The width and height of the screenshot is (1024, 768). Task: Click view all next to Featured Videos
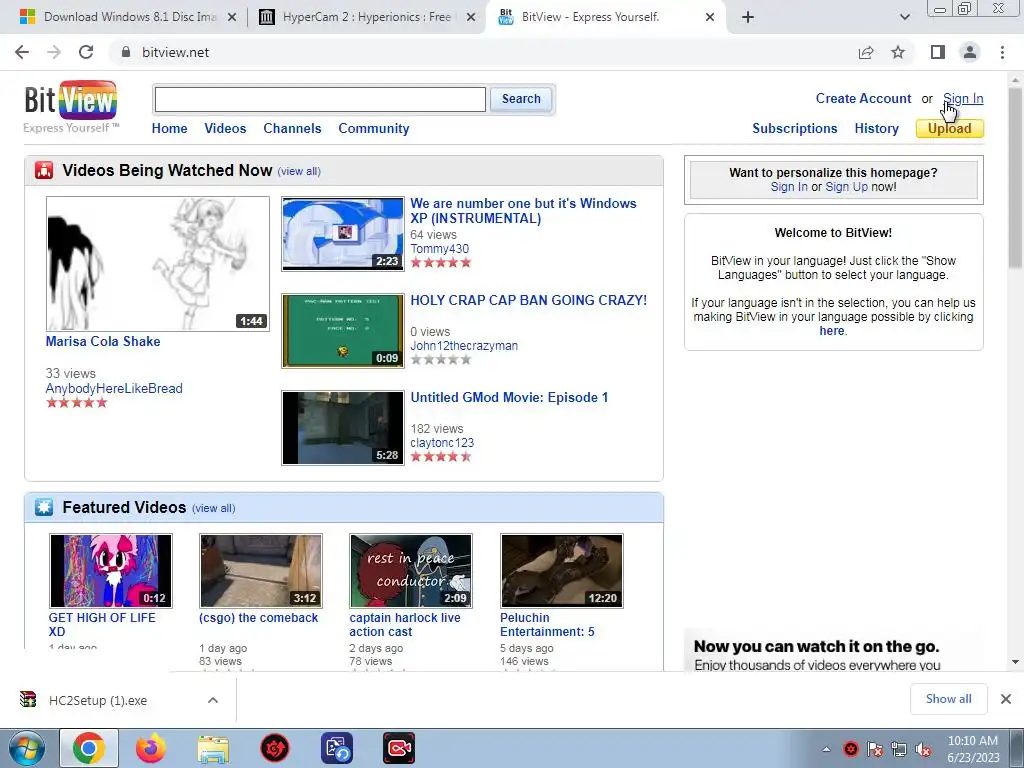214,508
